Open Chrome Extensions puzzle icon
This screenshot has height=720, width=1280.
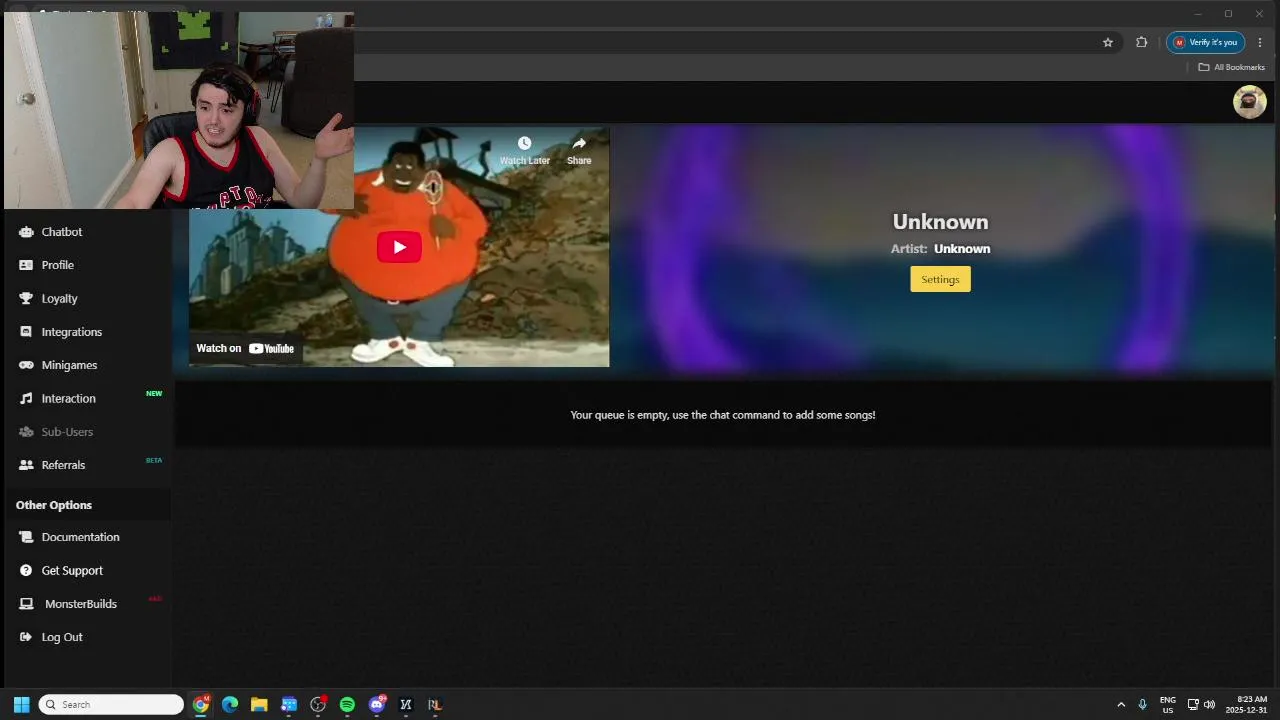click(x=1141, y=42)
